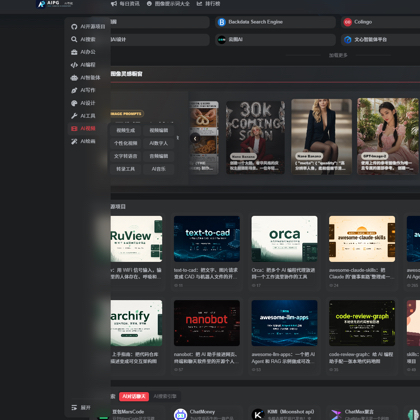Open the AIPG site logo
The height and width of the screenshot is (420, 420).
55,4
